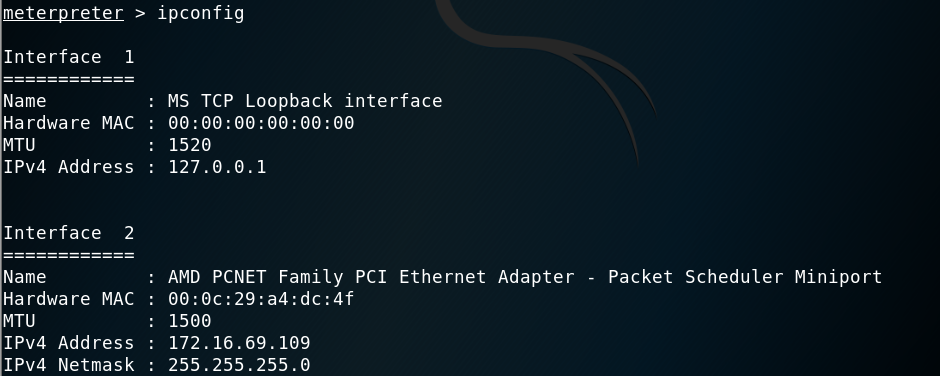Click the MTU value 1500

point(189,321)
